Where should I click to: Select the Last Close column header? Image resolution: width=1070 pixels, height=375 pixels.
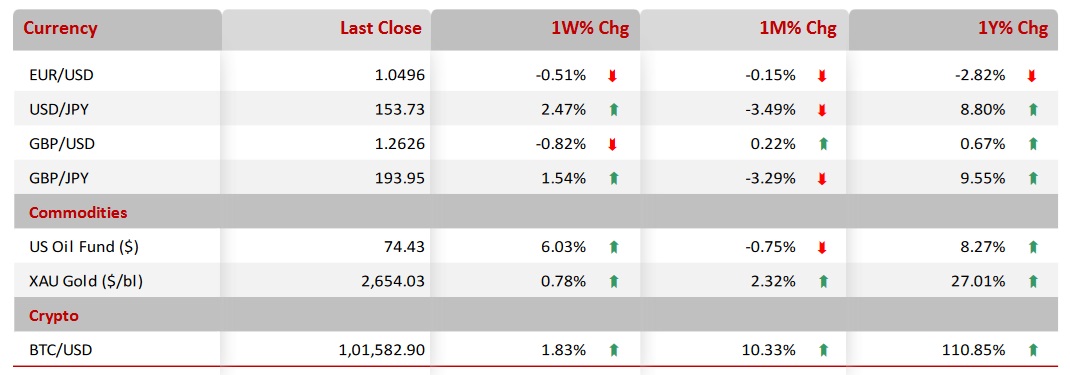pyautogui.click(x=381, y=29)
